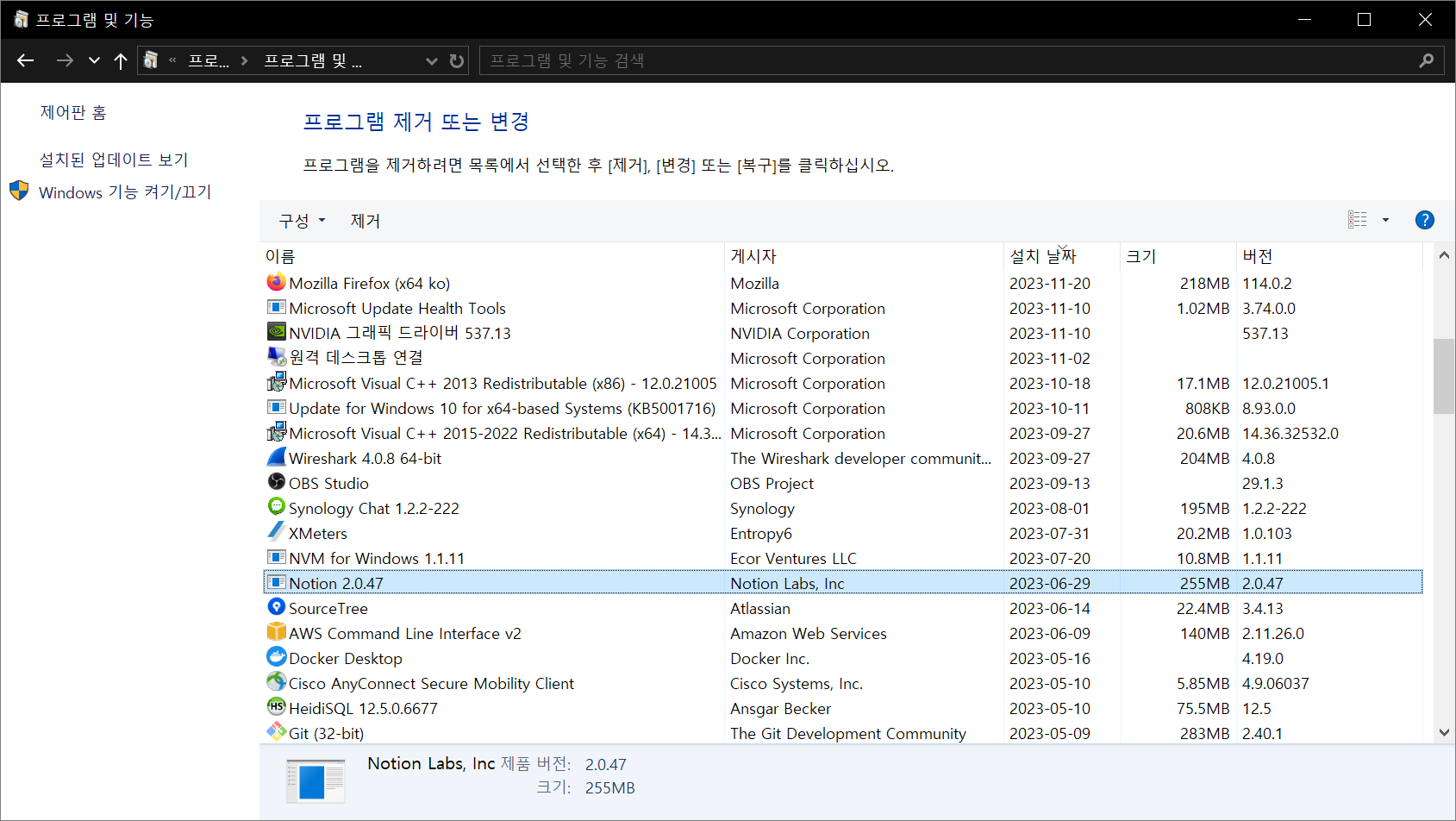Click the Notion 2.0.47 row icon
This screenshot has height=821, width=1456.
276,582
